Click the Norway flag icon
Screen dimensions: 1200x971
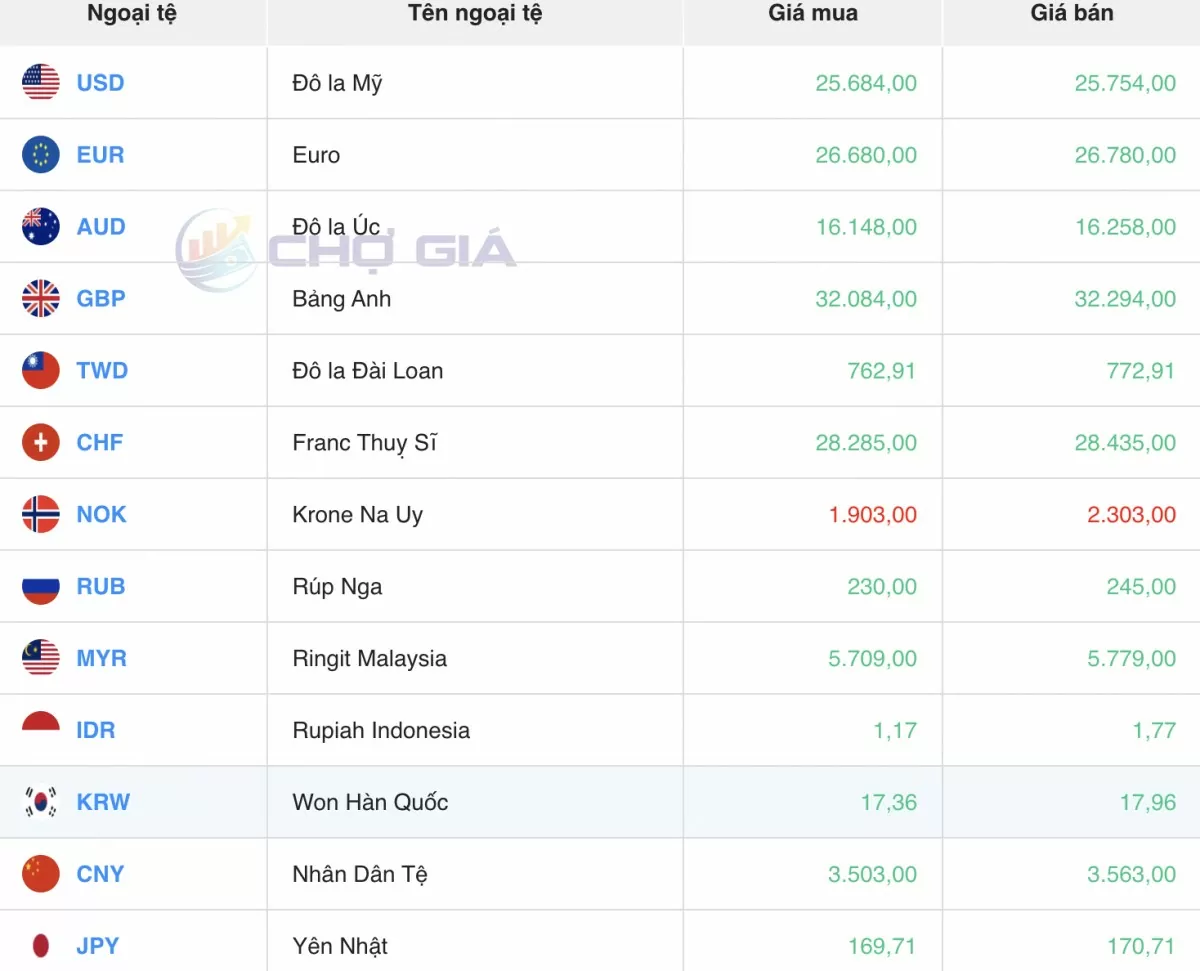click(41, 515)
